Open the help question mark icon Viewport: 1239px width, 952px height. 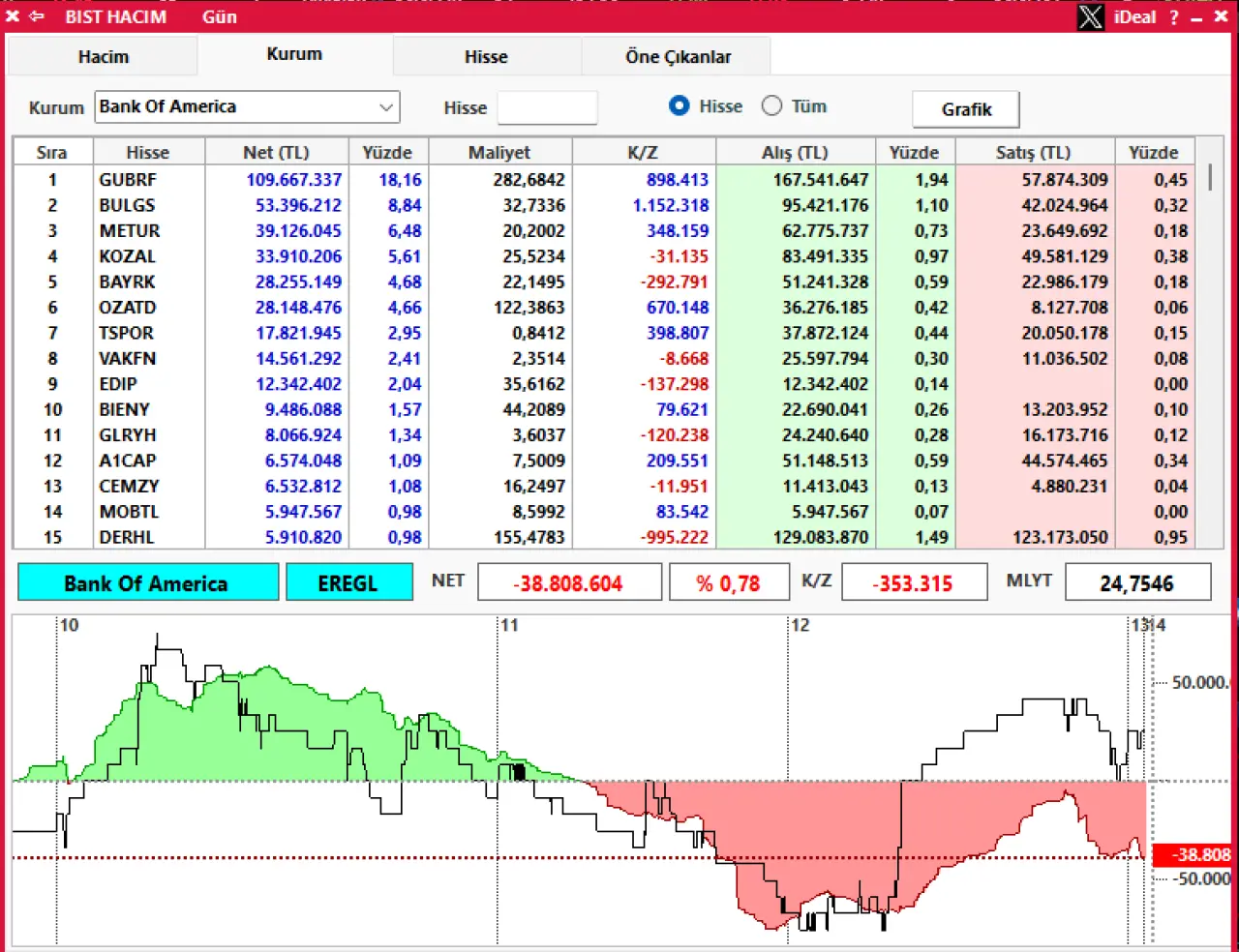[1173, 17]
